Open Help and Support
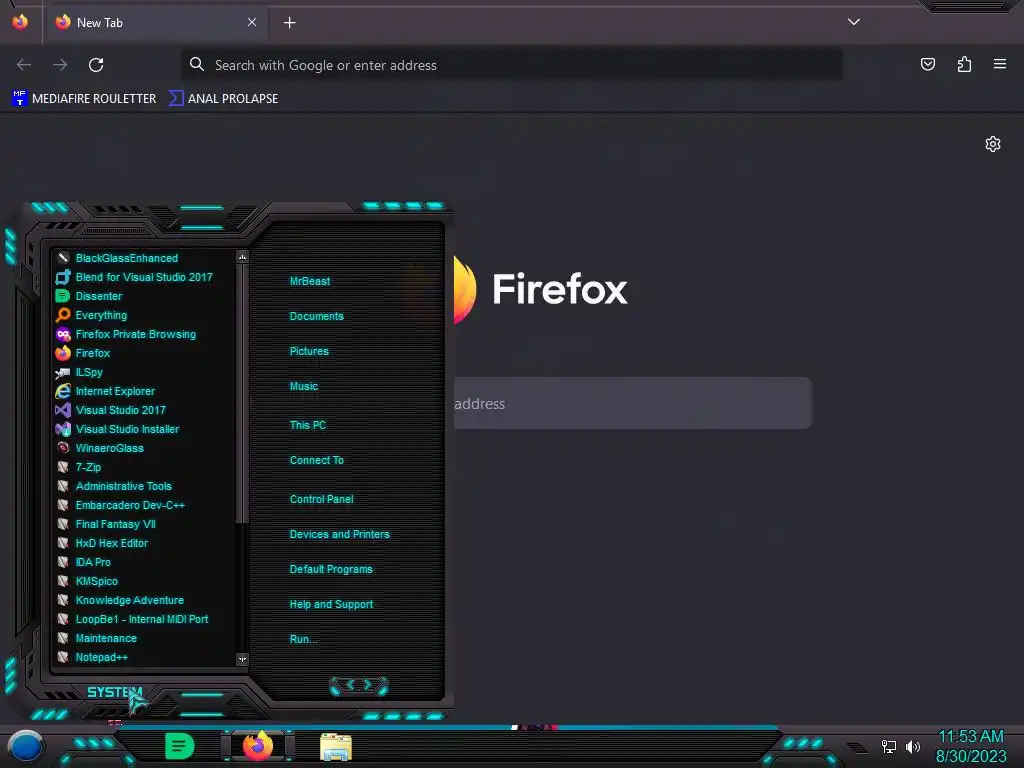The width and height of the screenshot is (1024, 768). (x=332, y=605)
